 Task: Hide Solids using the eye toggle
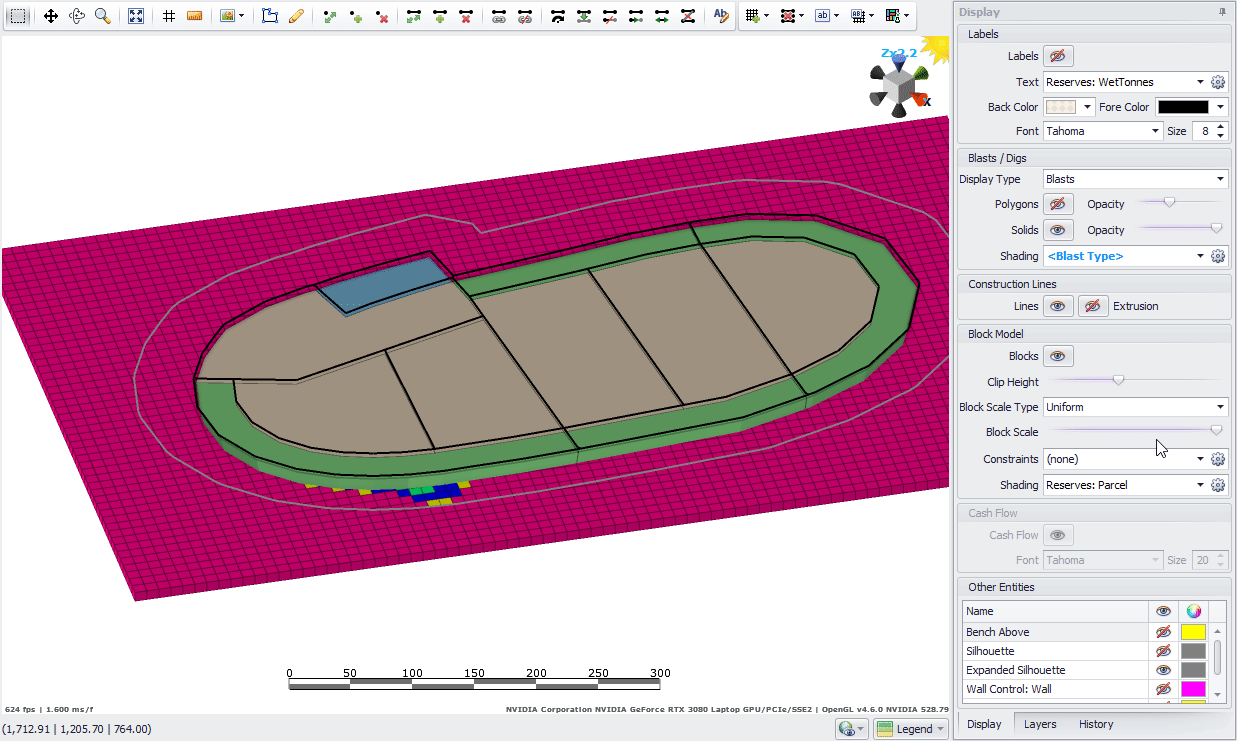point(1058,230)
